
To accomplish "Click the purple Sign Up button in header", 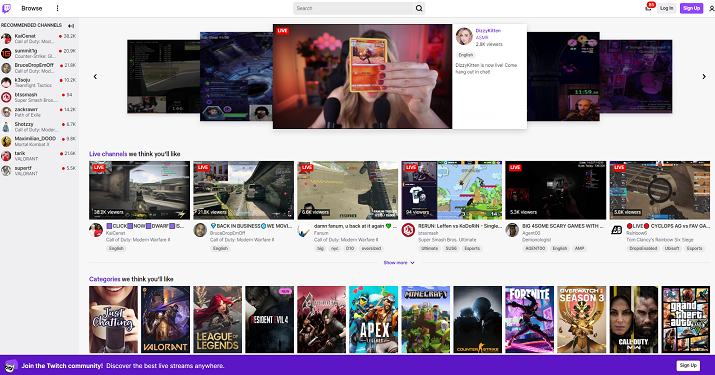I will 691,8.
